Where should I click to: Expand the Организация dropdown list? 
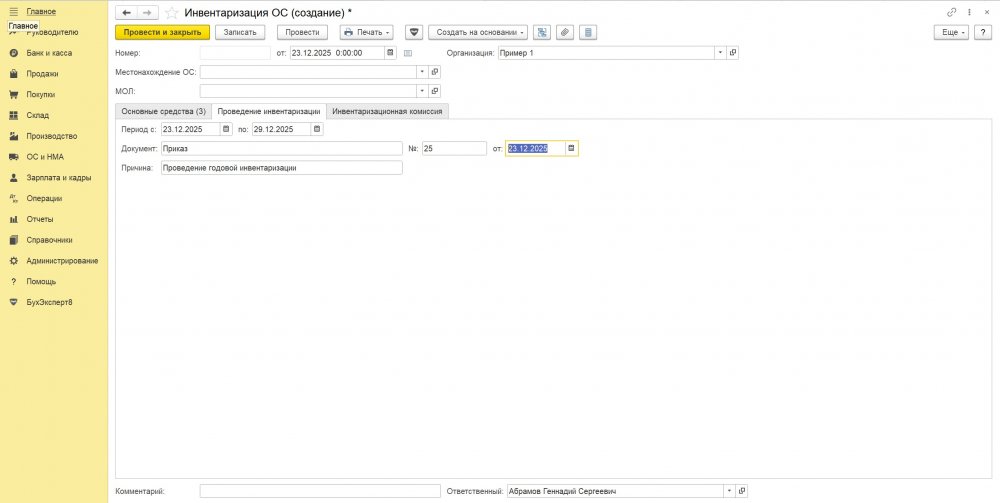coord(720,52)
